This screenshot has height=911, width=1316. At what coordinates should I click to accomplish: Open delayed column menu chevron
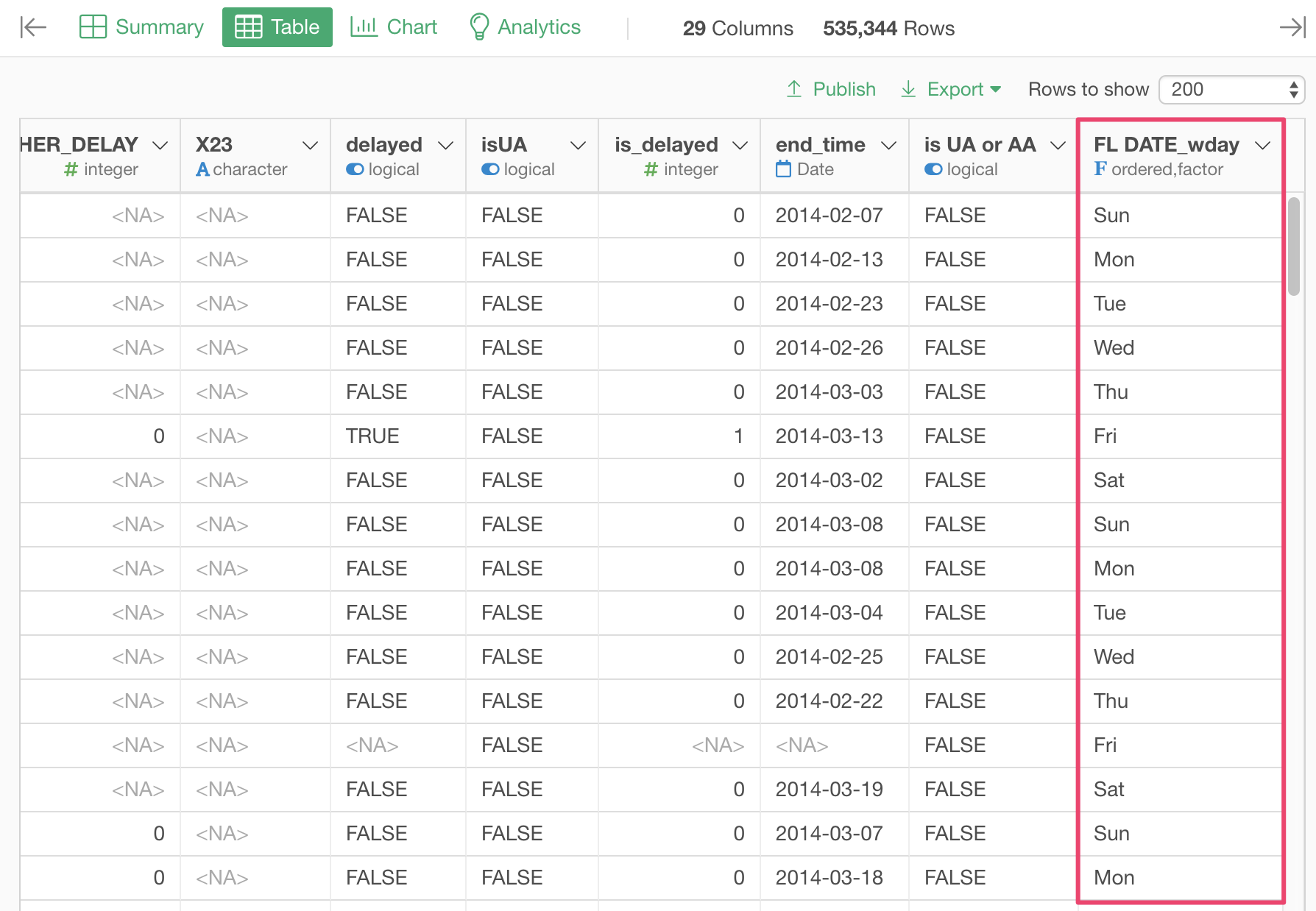point(445,145)
